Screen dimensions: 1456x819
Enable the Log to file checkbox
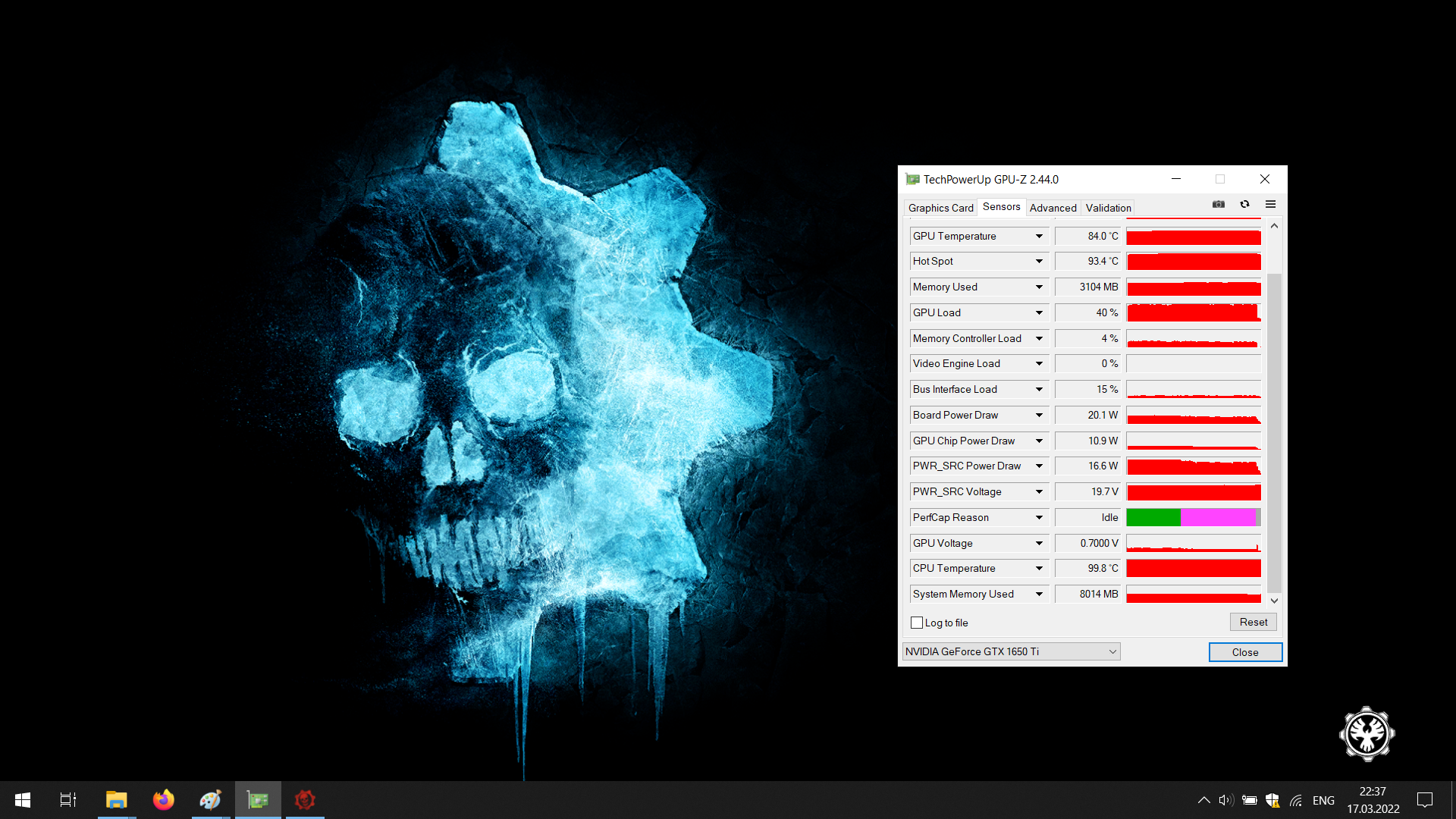click(917, 623)
